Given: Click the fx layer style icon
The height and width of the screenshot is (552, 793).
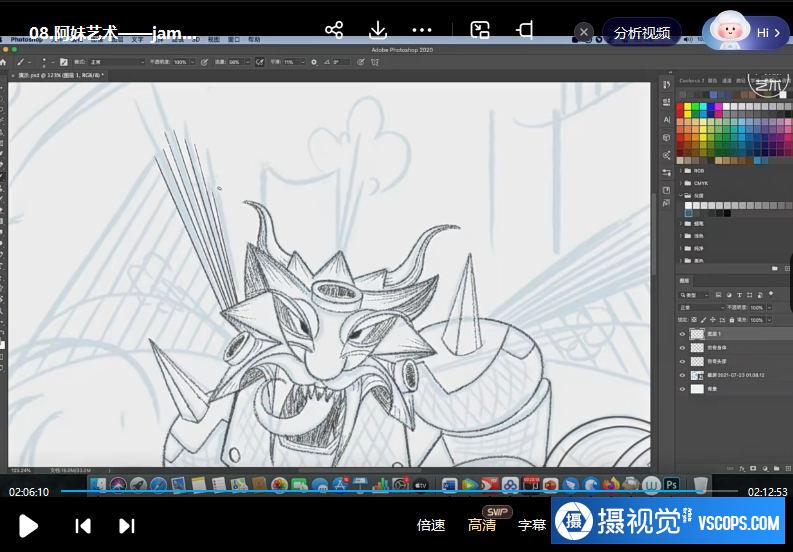Looking at the screenshot, I should 742,469.
